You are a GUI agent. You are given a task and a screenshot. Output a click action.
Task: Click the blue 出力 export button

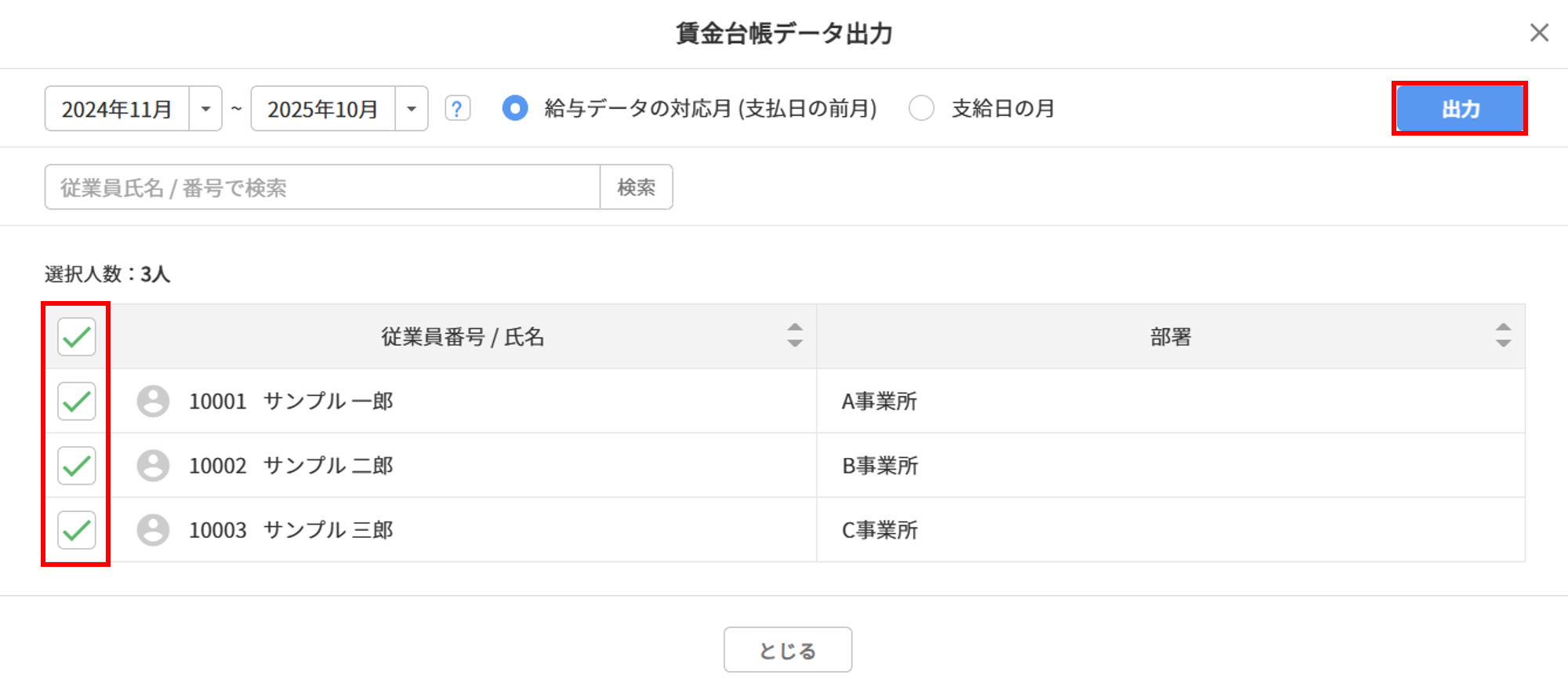(1460, 108)
